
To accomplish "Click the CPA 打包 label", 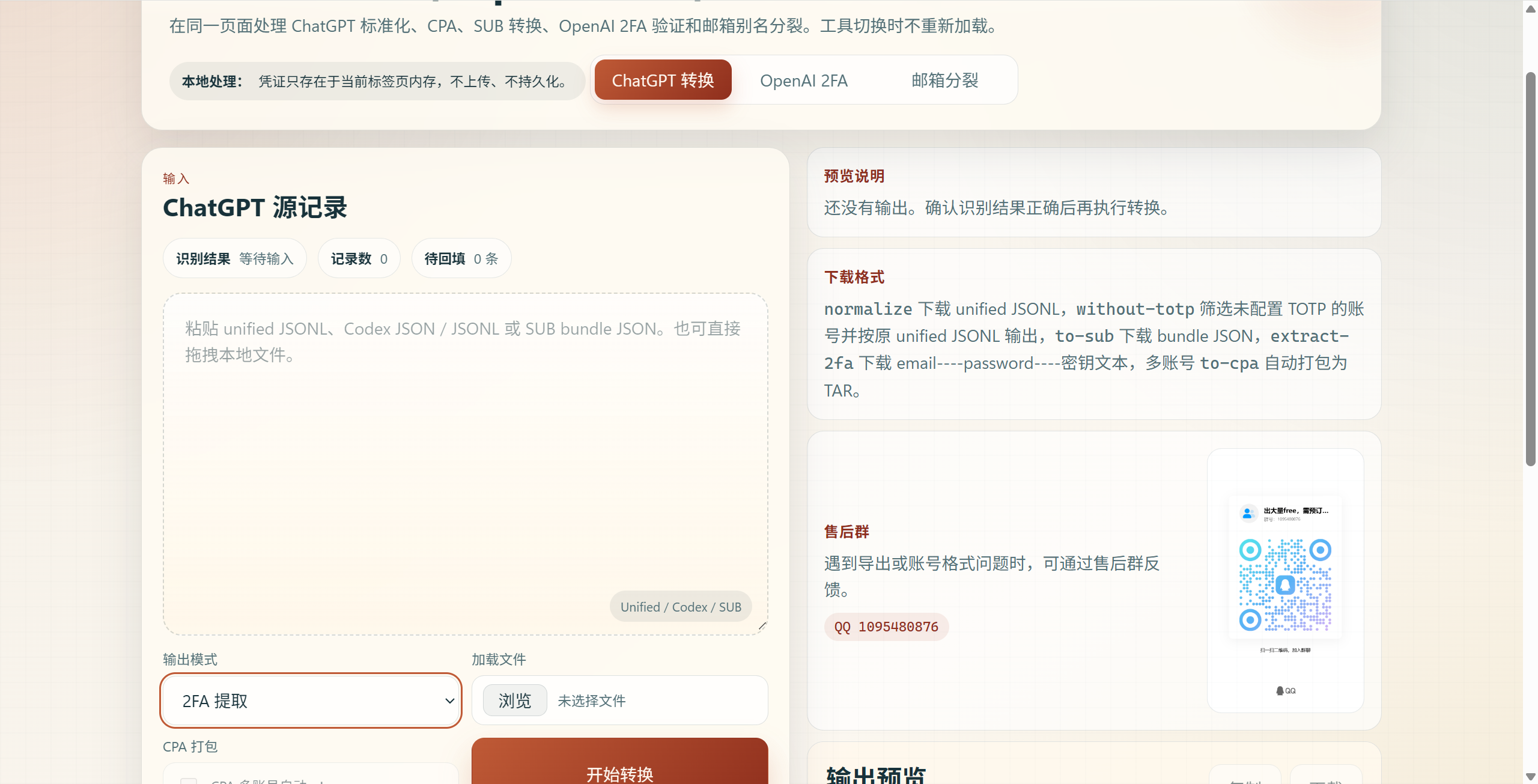I will point(190,746).
